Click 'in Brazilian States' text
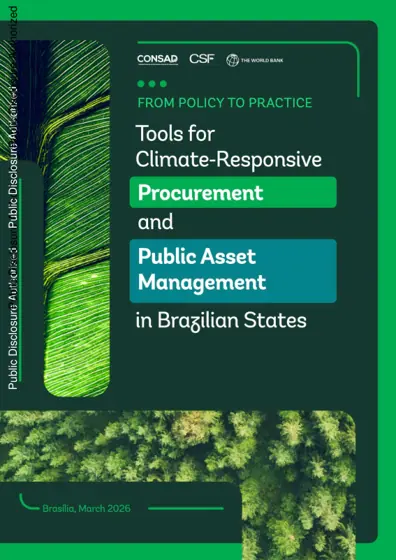 (221, 321)
